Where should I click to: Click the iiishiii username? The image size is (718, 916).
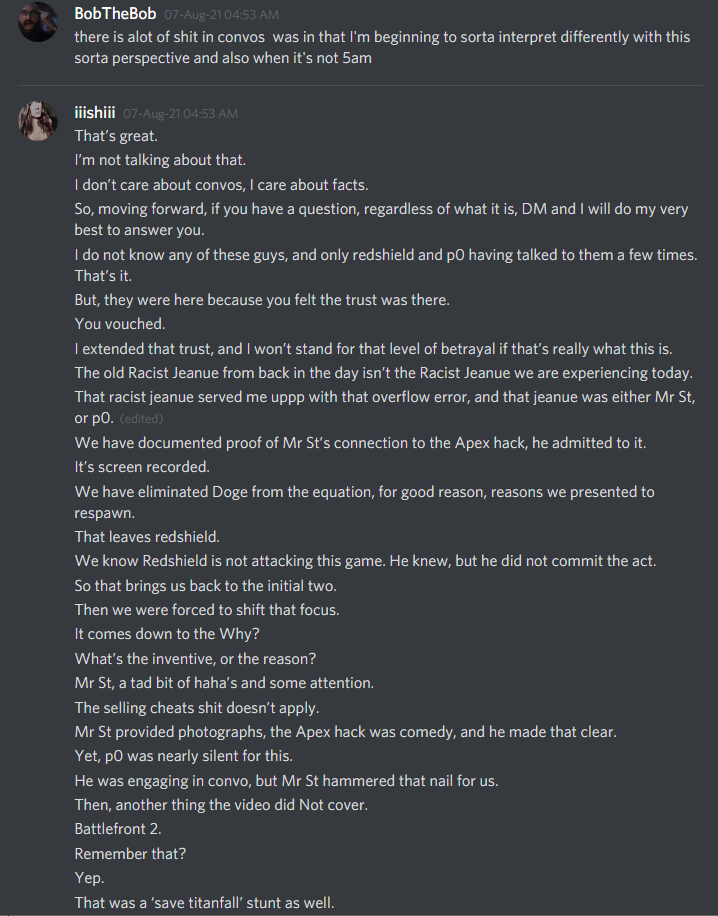coord(95,113)
